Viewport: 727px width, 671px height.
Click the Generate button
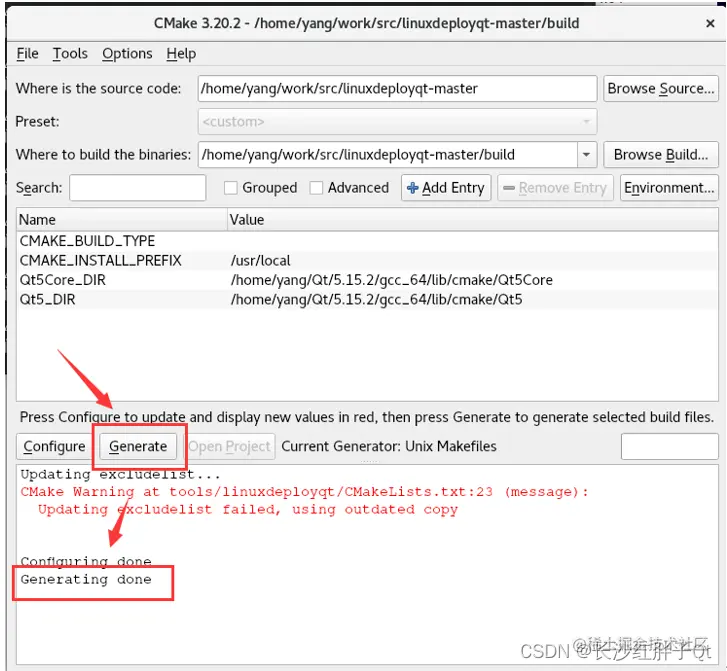138,447
